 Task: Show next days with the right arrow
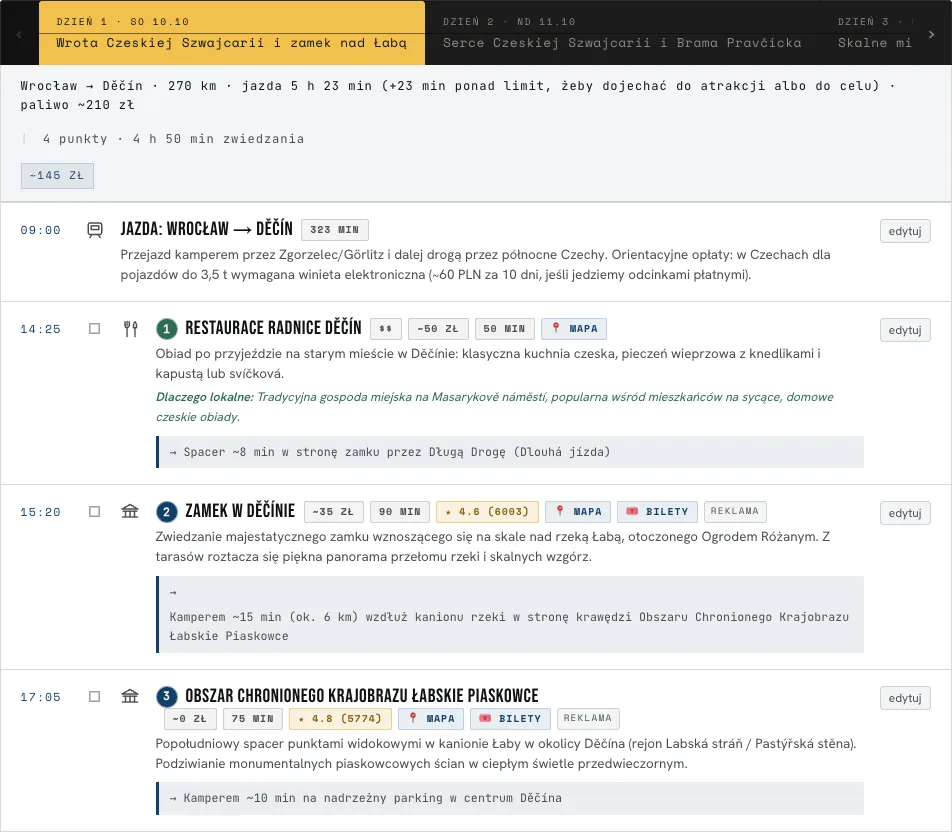(931, 35)
